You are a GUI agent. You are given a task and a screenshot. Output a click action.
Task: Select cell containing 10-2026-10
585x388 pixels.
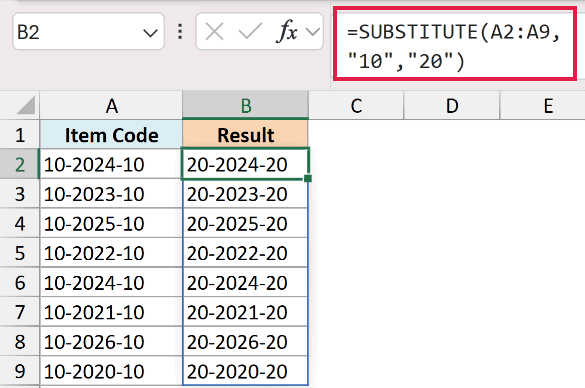coord(111,341)
